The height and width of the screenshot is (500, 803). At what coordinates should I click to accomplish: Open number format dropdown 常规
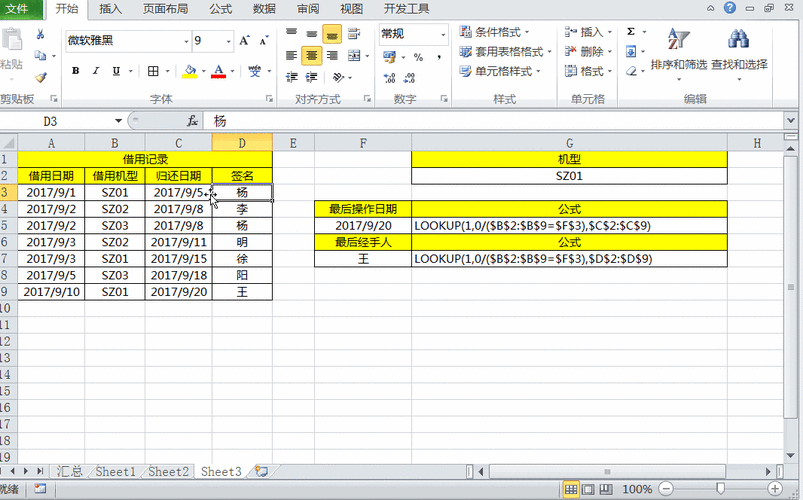[x=443, y=34]
